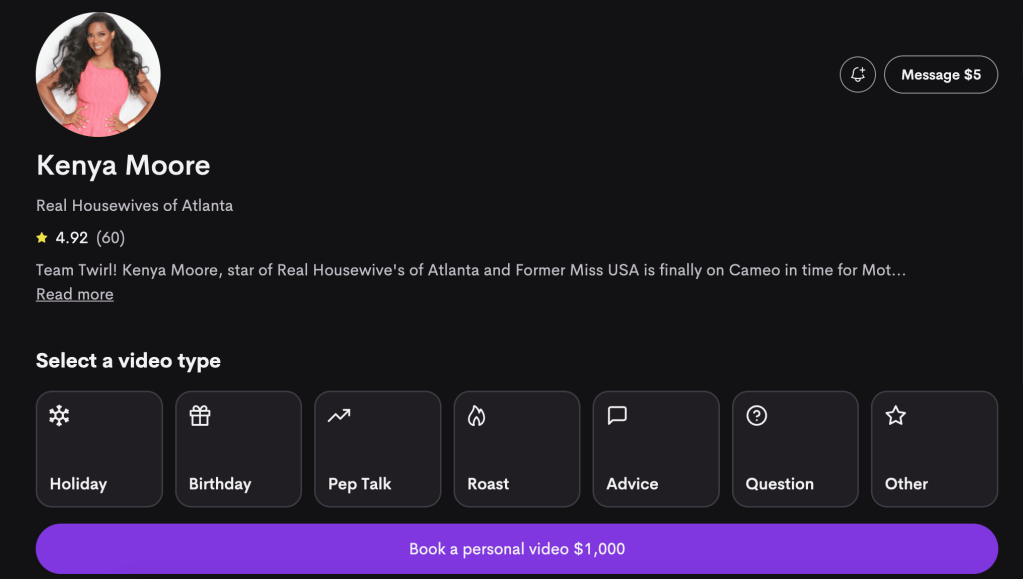The image size is (1023, 579).
Task: Click the outlined star icon for Other
Action: coord(896,416)
